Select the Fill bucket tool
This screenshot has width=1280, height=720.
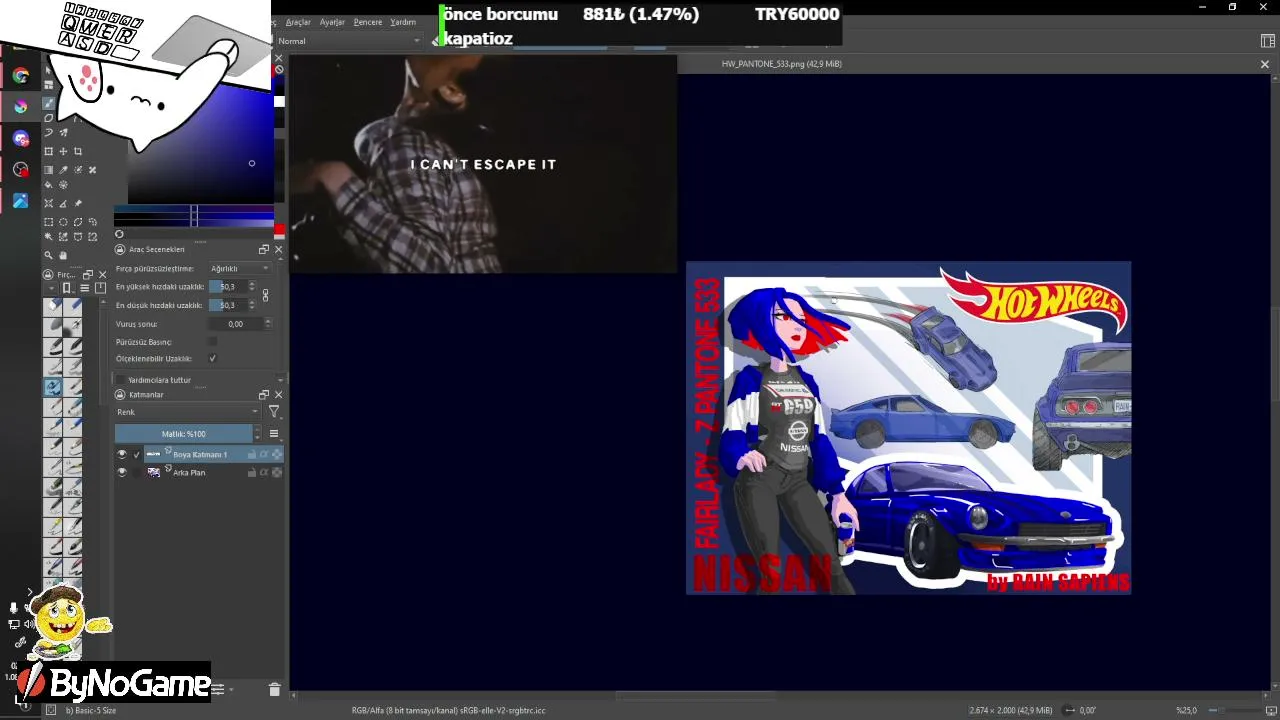[48, 185]
